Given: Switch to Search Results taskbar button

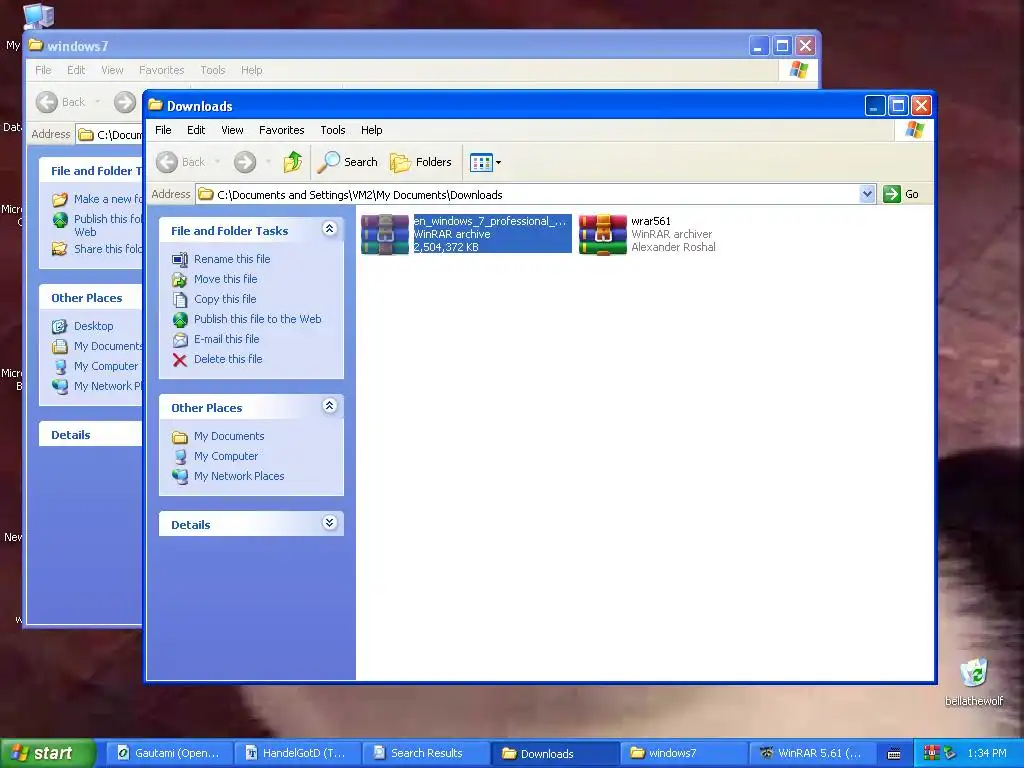Looking at the screenshot, I should 424,753.
